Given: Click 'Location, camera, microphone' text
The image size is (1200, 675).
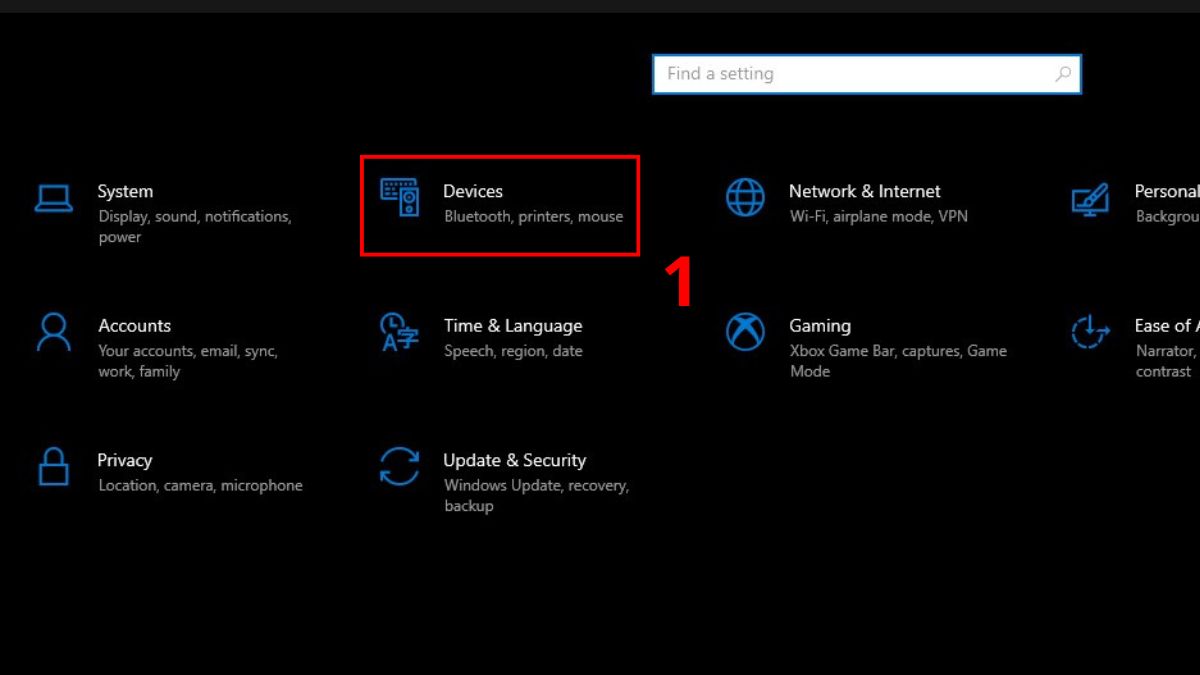Looking at the screenshot, I should coord(200,485).
